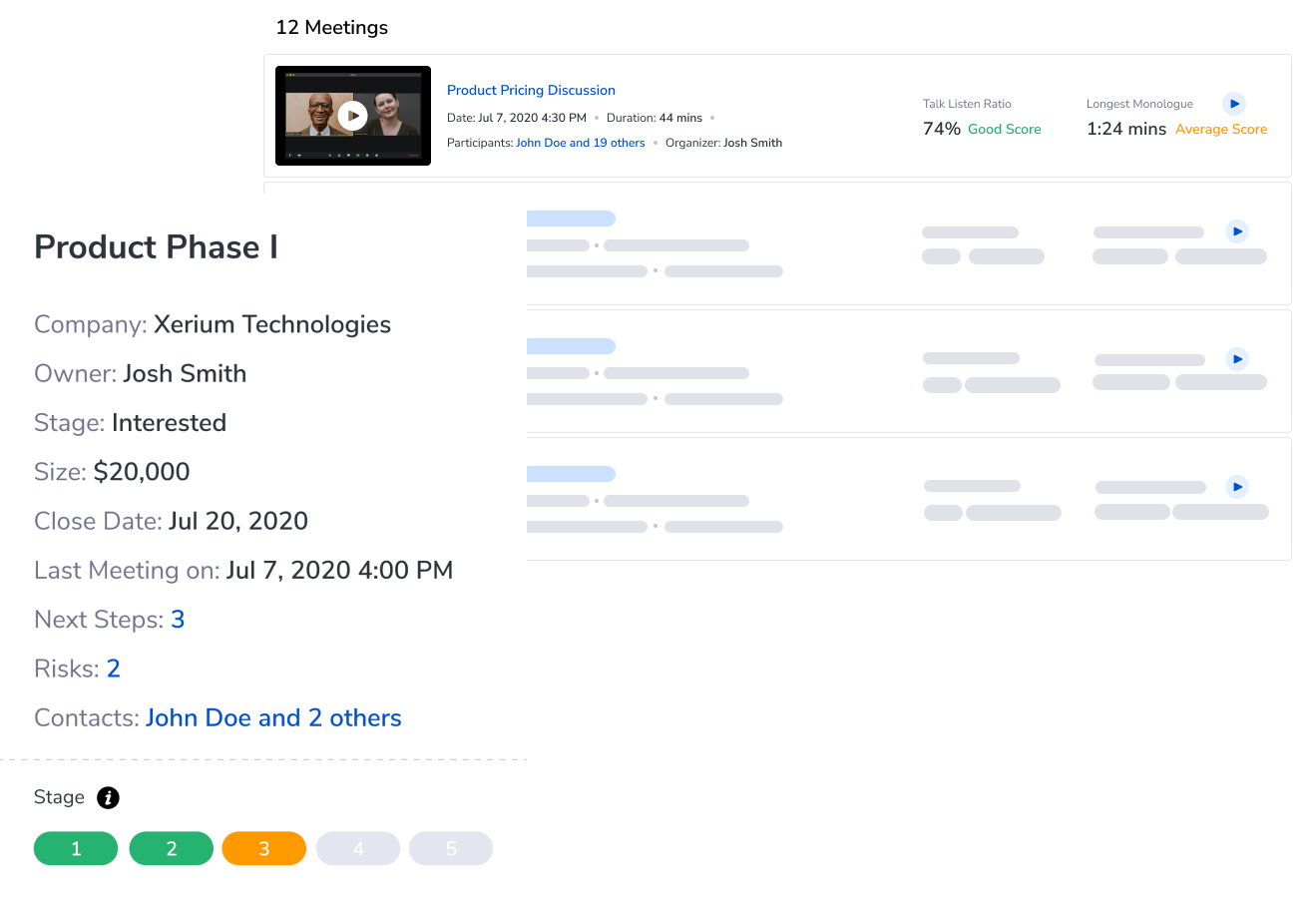Advance deal to stage pill 4
The width and height of the screenshot is (1316, 899).
[357, 848]
